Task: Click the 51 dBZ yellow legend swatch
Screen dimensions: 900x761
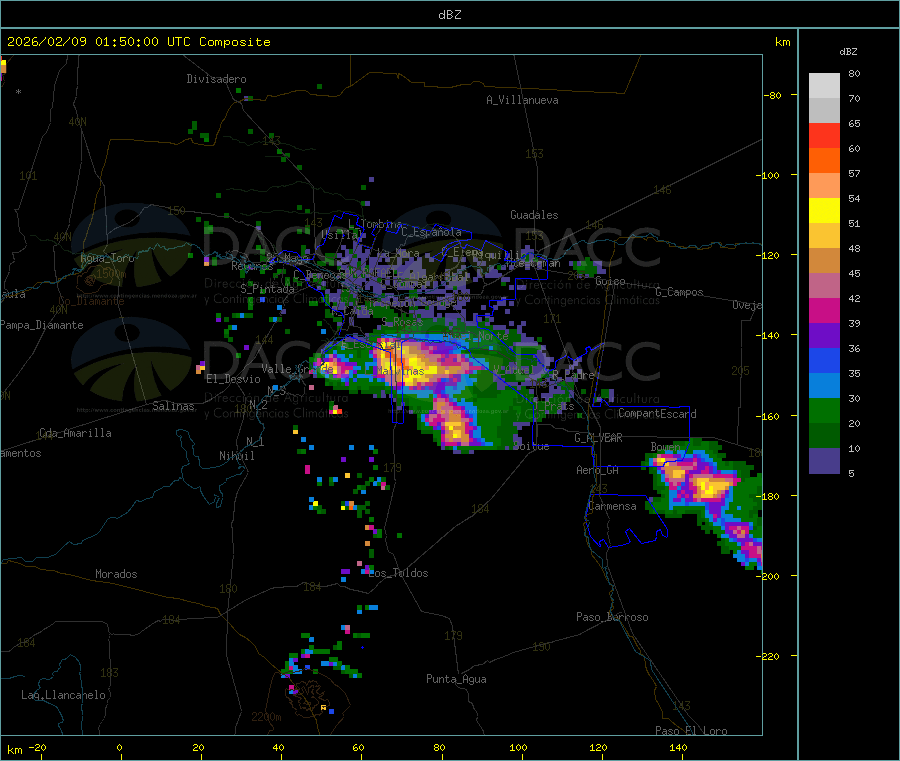Action: point(824,211)
